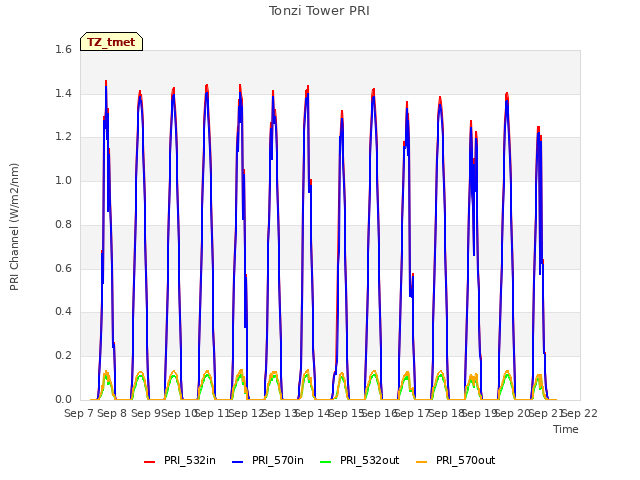Click the 0.2 y-axis tick label
This screenshot has width=640, height=480.
tap(63, 356)
